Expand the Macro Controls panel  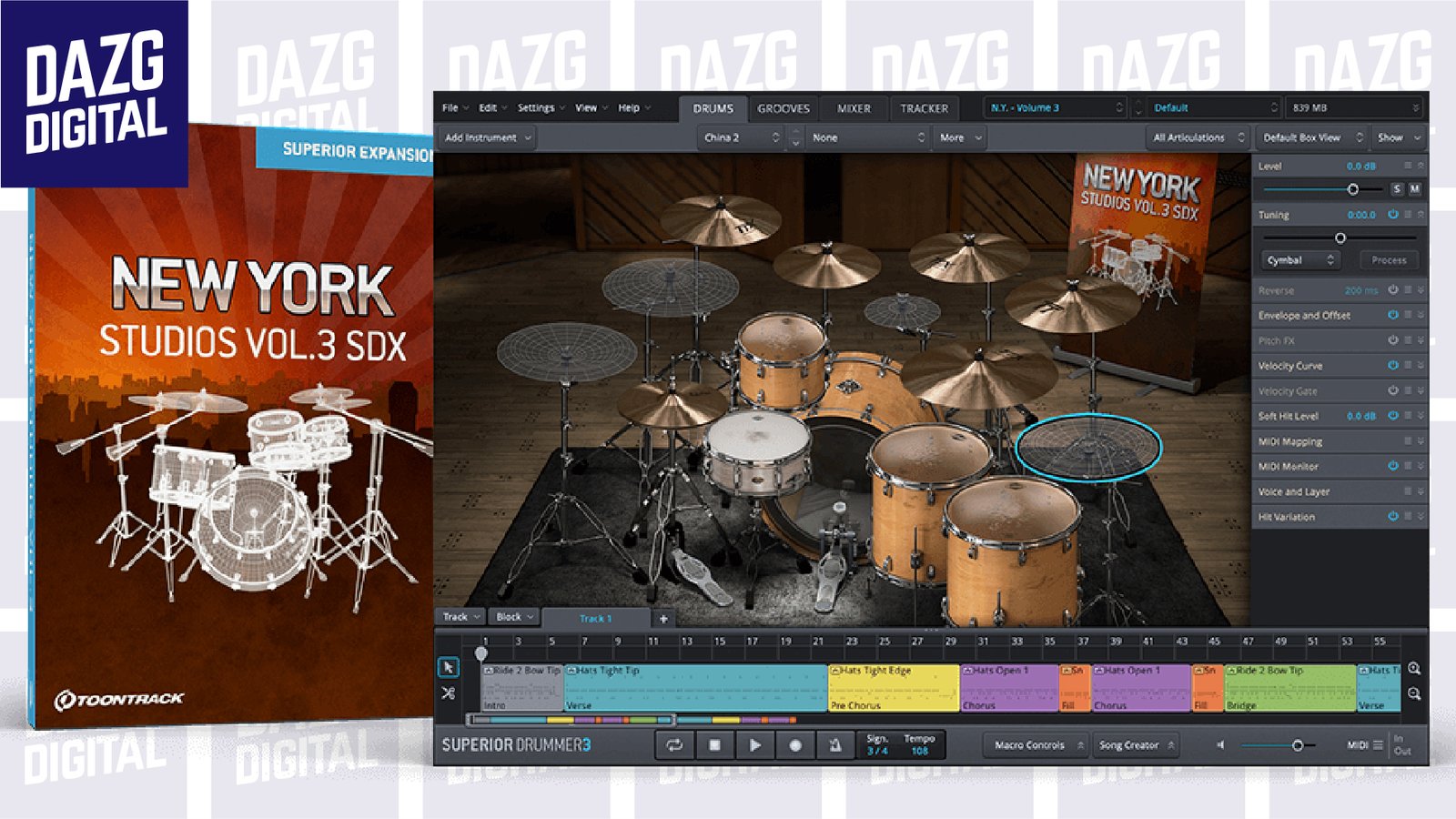(x=1038, y=745)
